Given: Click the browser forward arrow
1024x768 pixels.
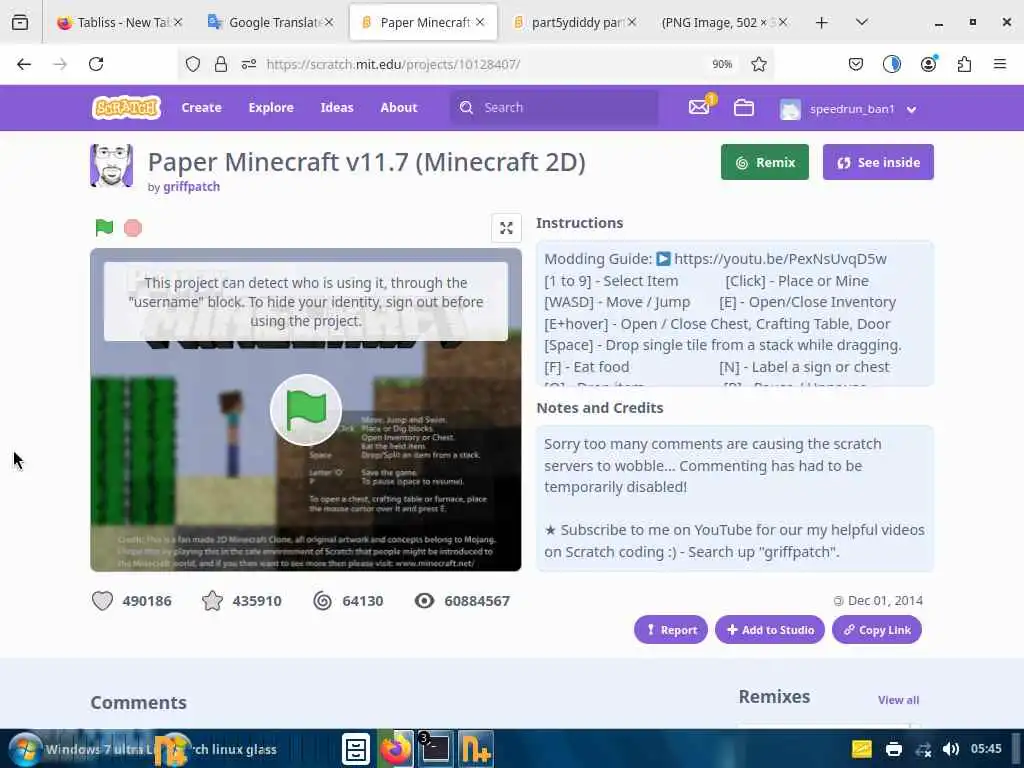Looking at the screenshot, I should pyautogui.click(x=60, y=64).
